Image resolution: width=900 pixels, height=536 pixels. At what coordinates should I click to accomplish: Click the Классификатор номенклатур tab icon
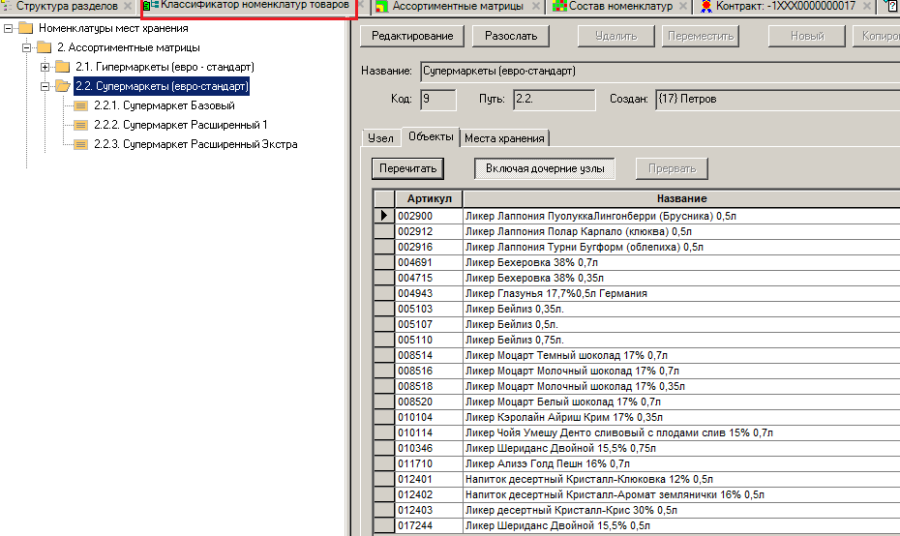pyautogui.click(x=151, y=5)
